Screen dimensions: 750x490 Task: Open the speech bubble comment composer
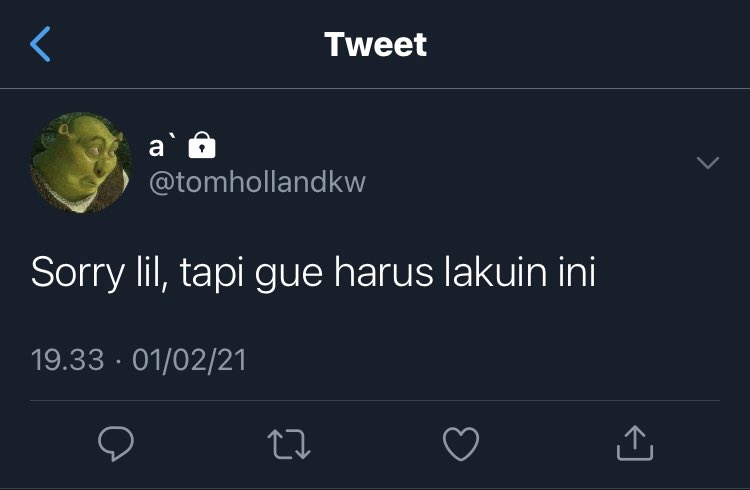coord(116,444)
